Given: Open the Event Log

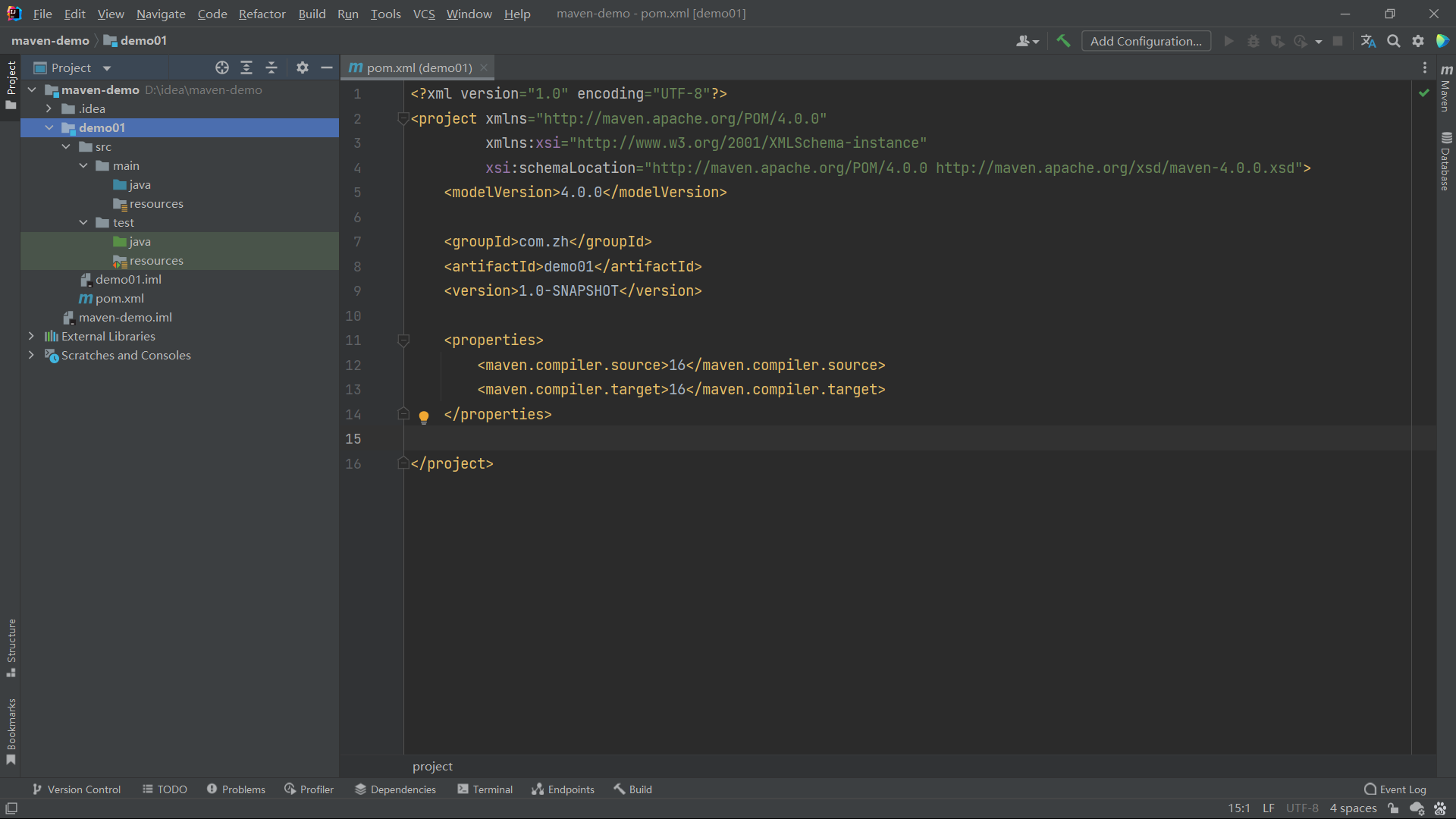Looking at the screenshot, I should 1395,789.
